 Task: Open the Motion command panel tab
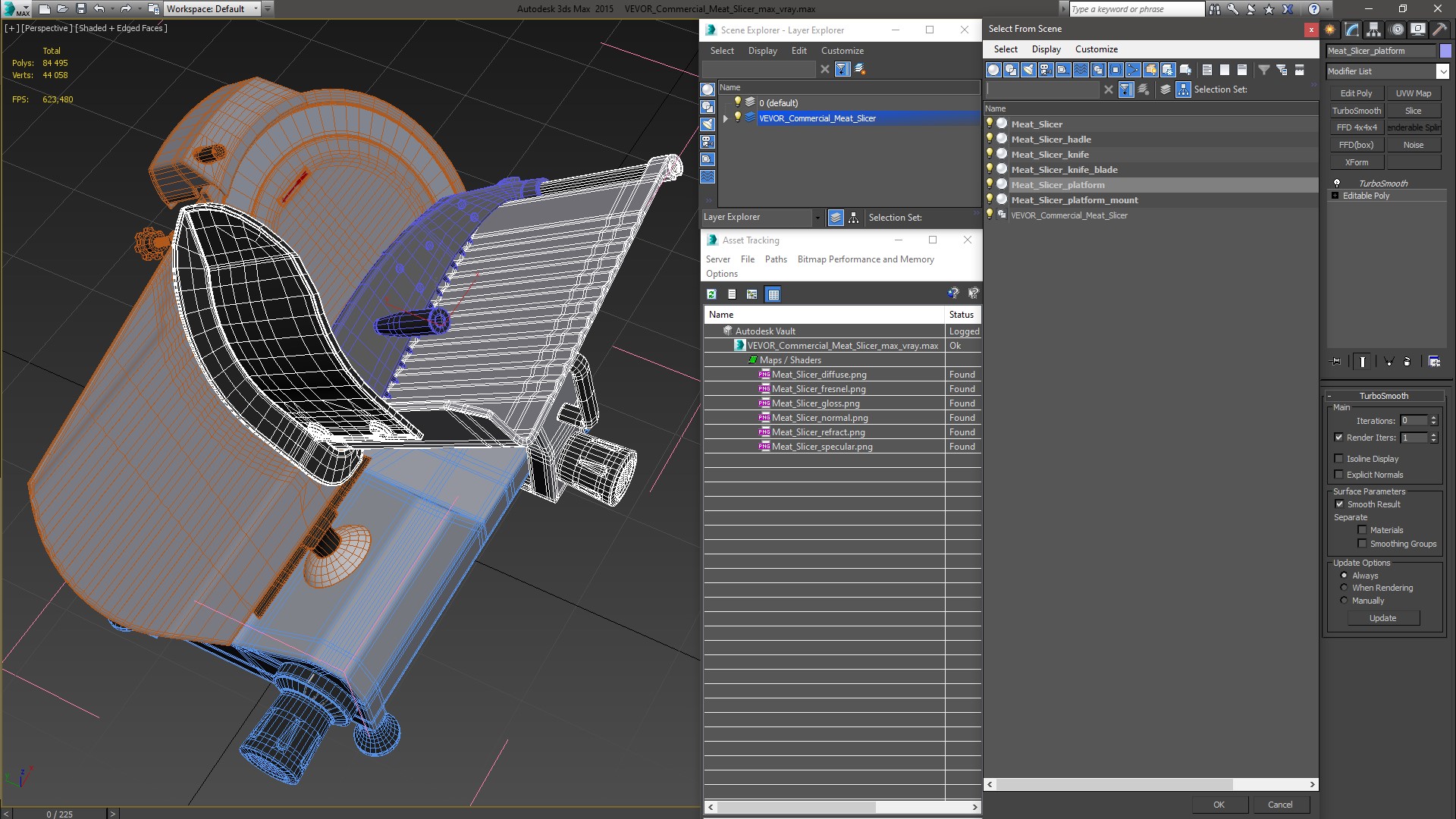click(1396, 30)
